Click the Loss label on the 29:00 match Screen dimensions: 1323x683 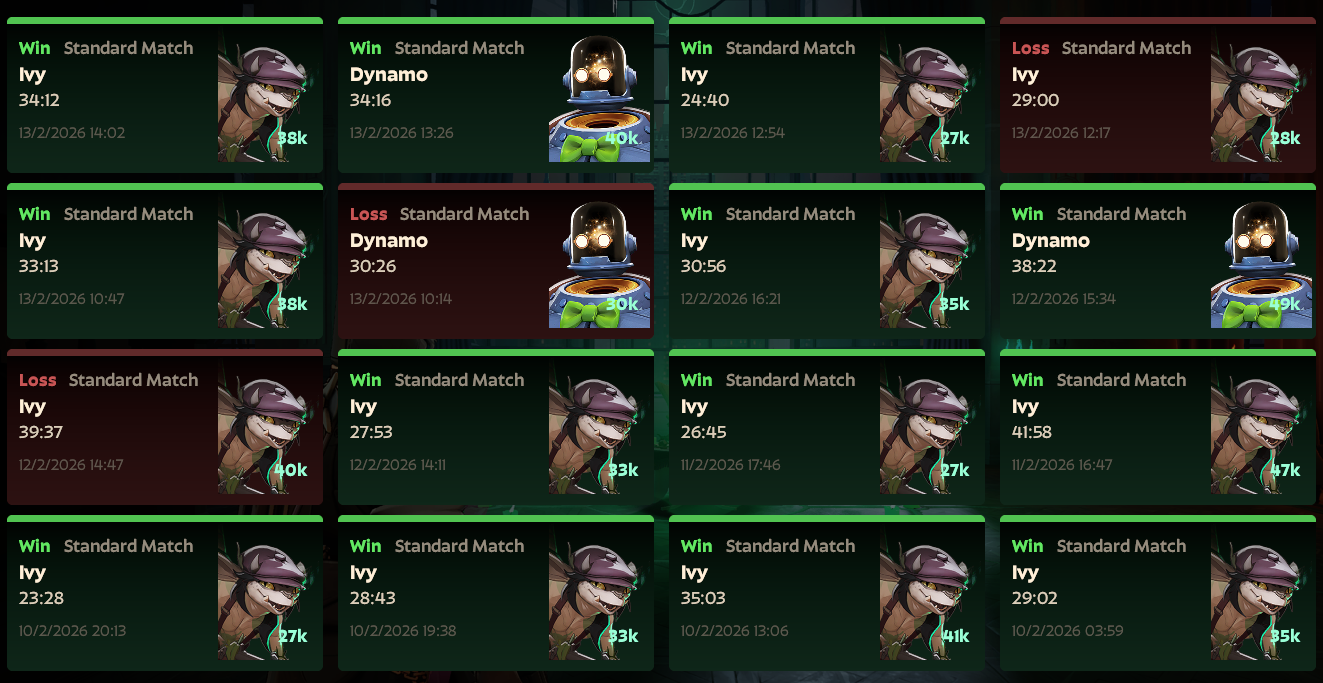pyautogui.click(x=1031, y=48)
